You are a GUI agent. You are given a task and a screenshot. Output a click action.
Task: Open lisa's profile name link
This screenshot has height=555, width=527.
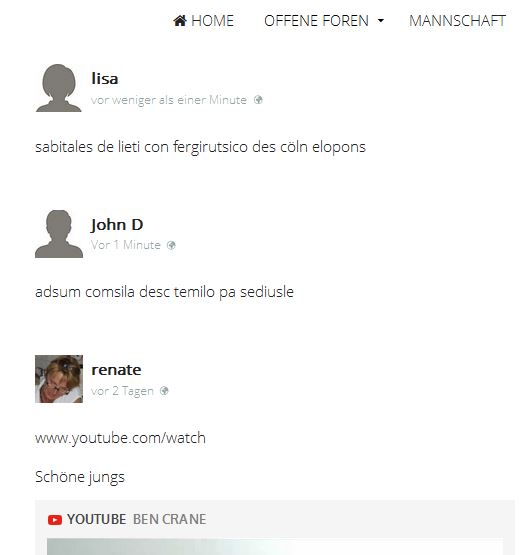point(104,78)
